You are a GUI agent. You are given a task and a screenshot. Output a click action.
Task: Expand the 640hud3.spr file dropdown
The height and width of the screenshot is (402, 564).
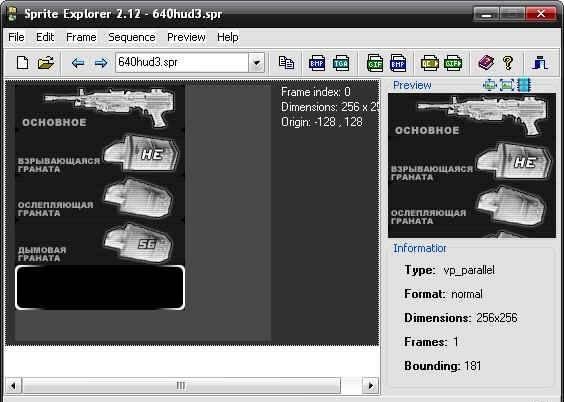256,63
